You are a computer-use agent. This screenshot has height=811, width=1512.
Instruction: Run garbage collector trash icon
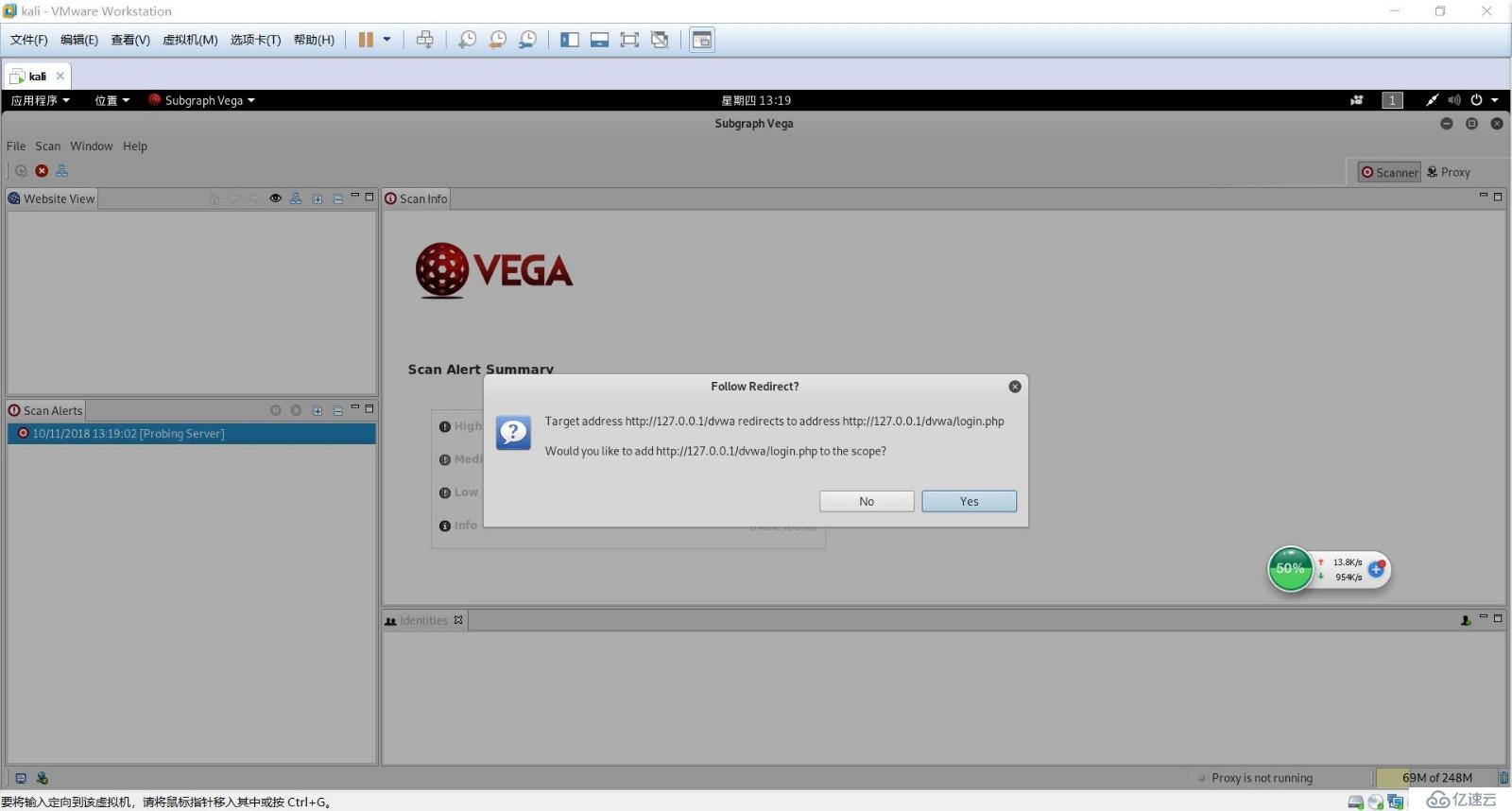click(x=1503, y=778)
